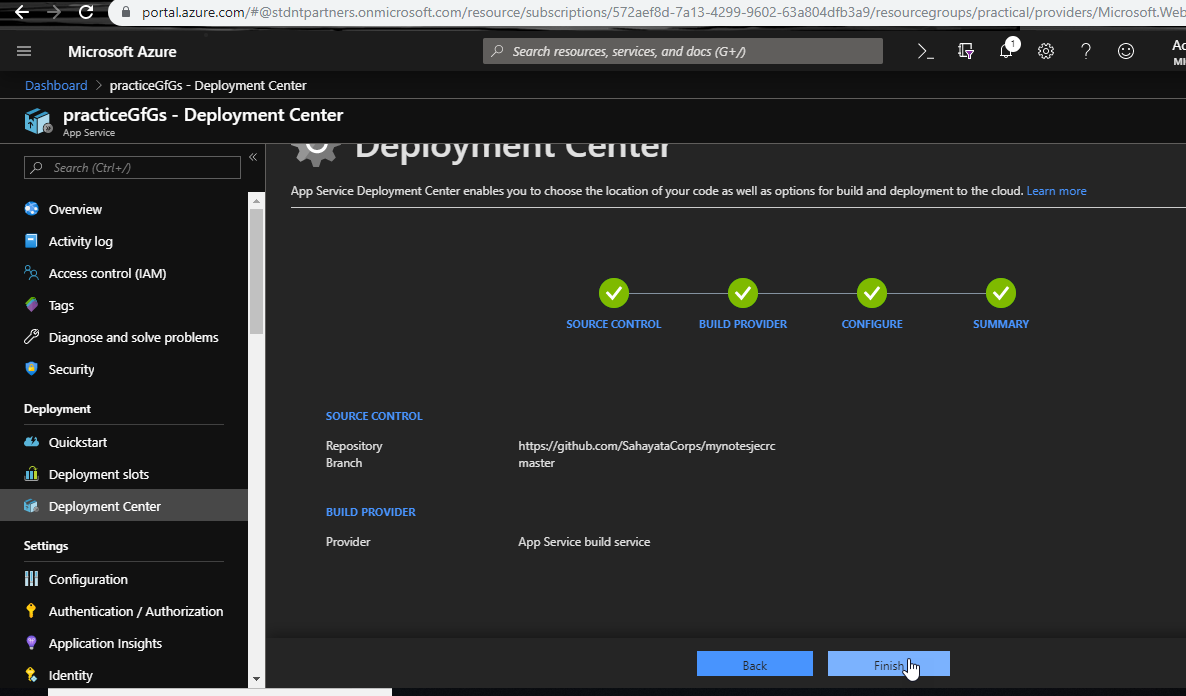Click the Overview icon in the sidebar
Viewport: 1186px width, 696px height.
pos(31,209)
